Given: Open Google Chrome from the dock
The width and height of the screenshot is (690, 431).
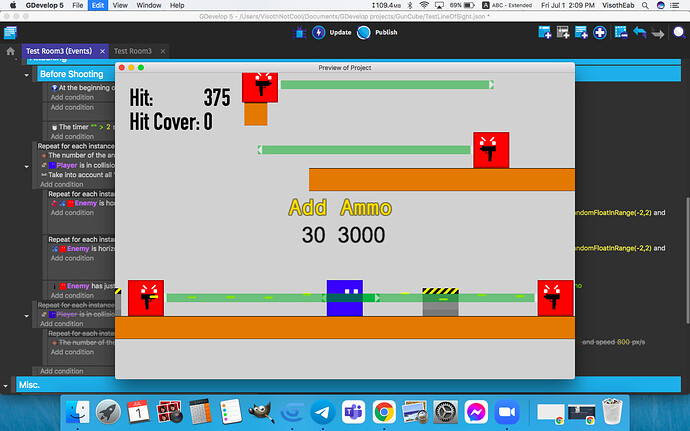Looking at the screenshot, I should click(x=383, y=410).
